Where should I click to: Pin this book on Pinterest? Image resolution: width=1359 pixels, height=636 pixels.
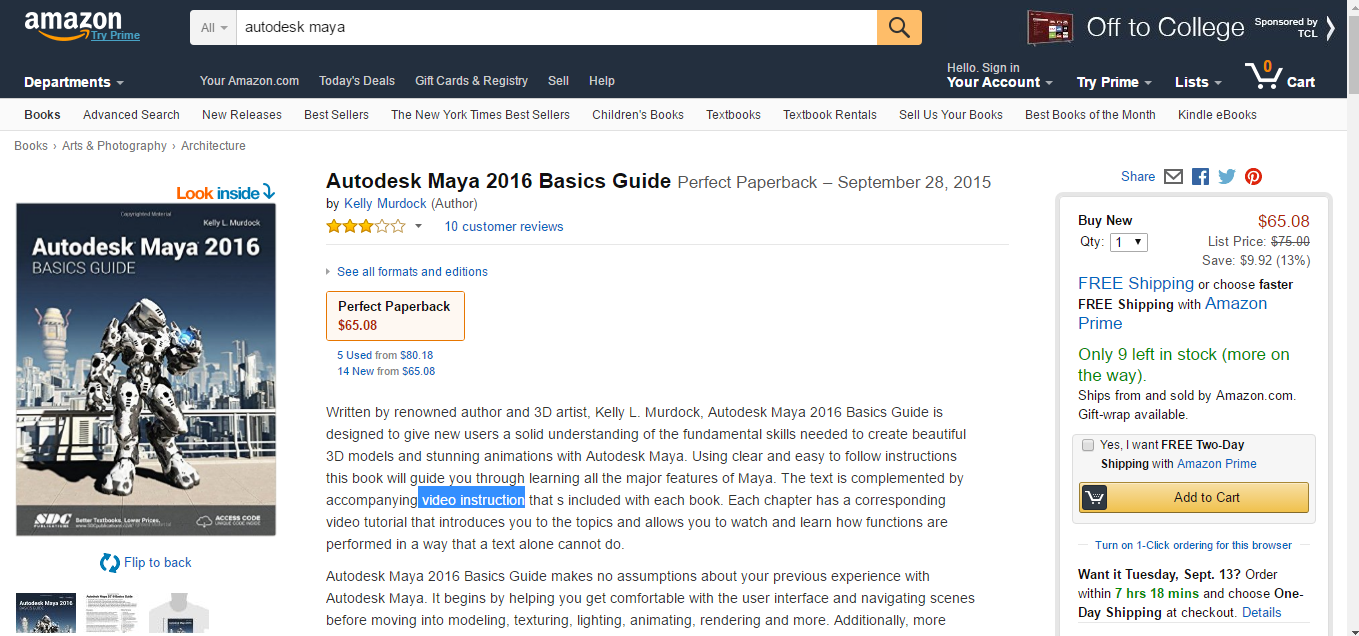pos(1253,177)
